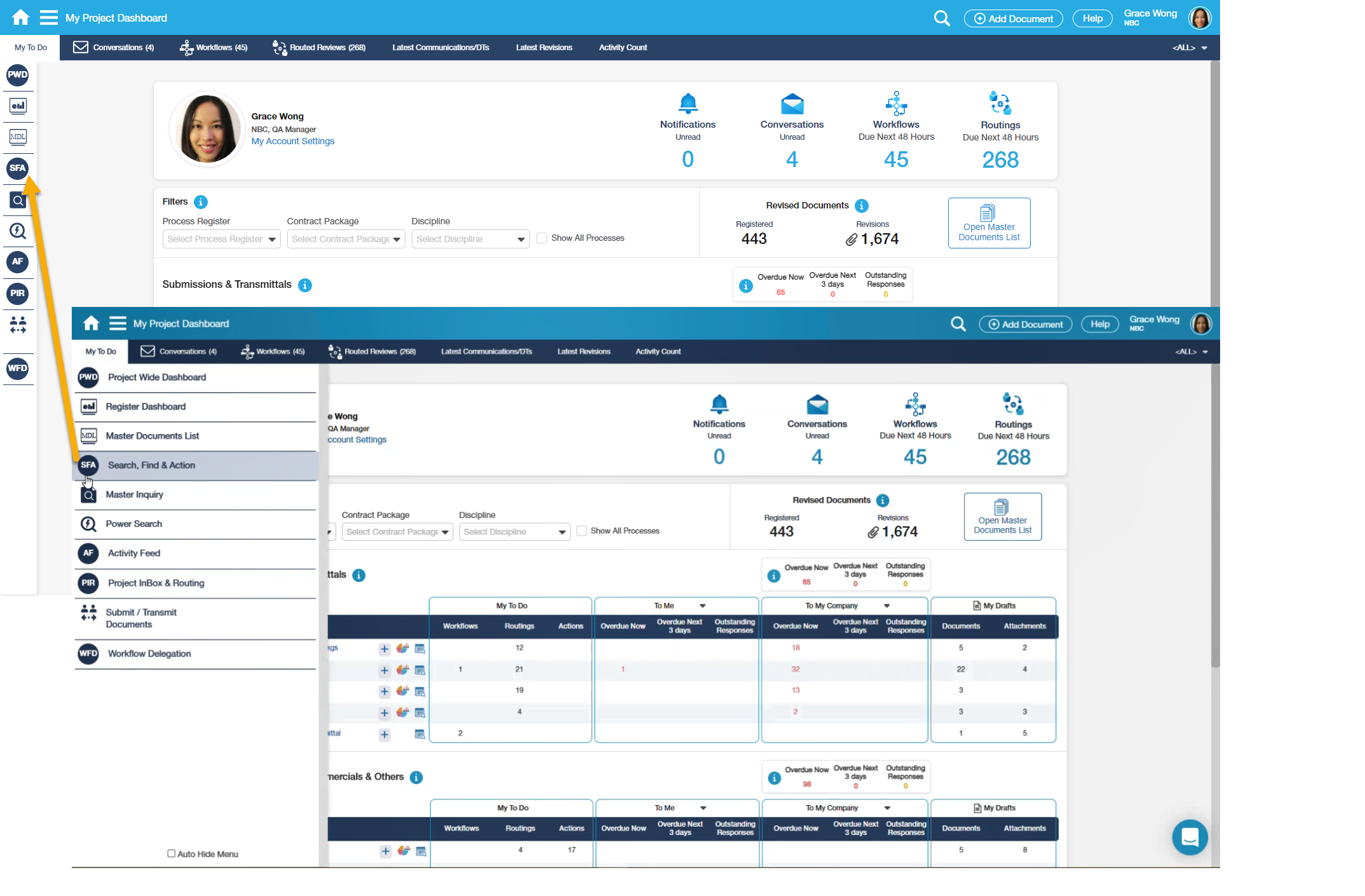Screen dimensions: 1365x896
Task: Open the My Account Settings link
Action: pyautogui.click(x=292, y=141)
